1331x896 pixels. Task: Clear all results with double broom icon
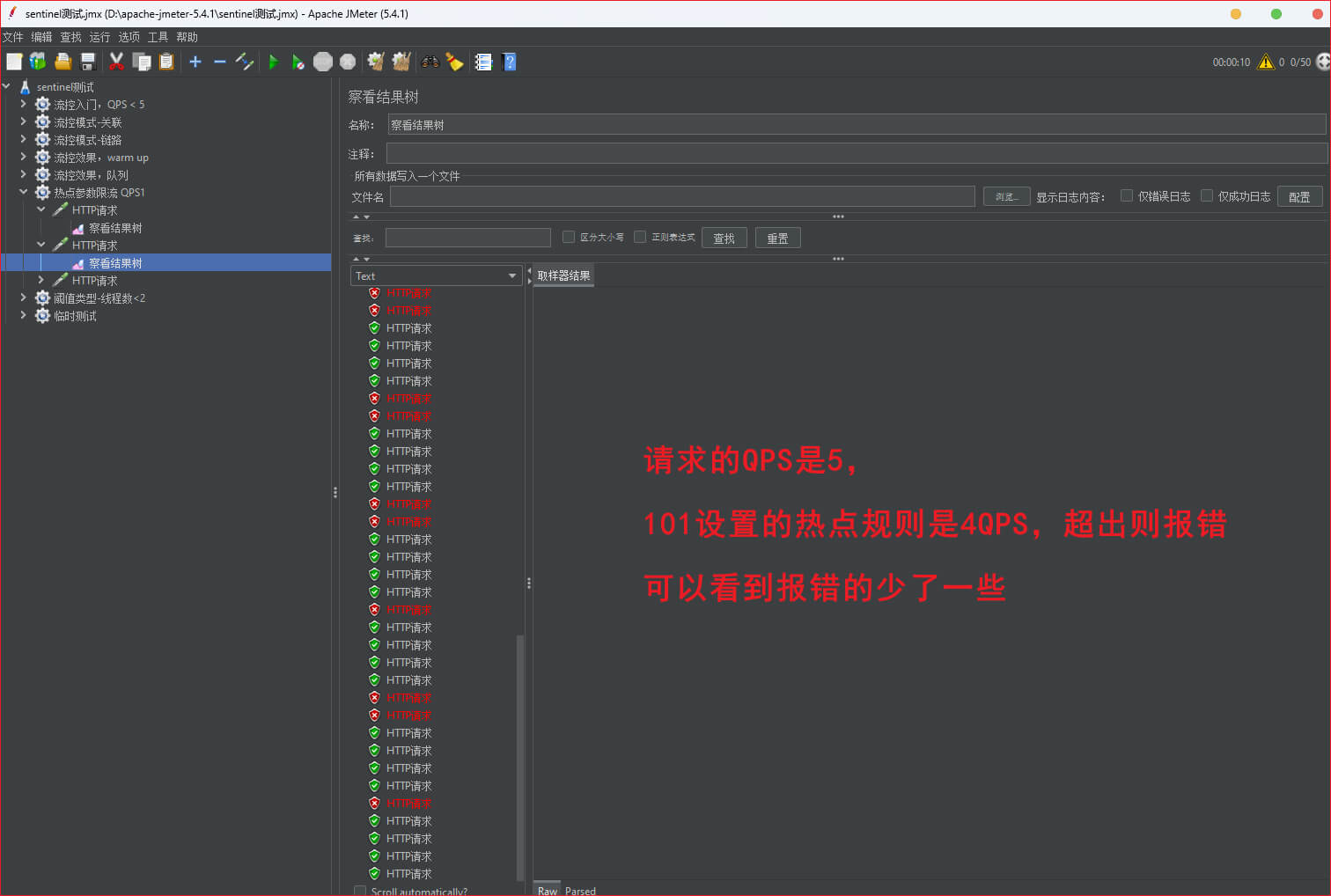(x=401, y=62)
